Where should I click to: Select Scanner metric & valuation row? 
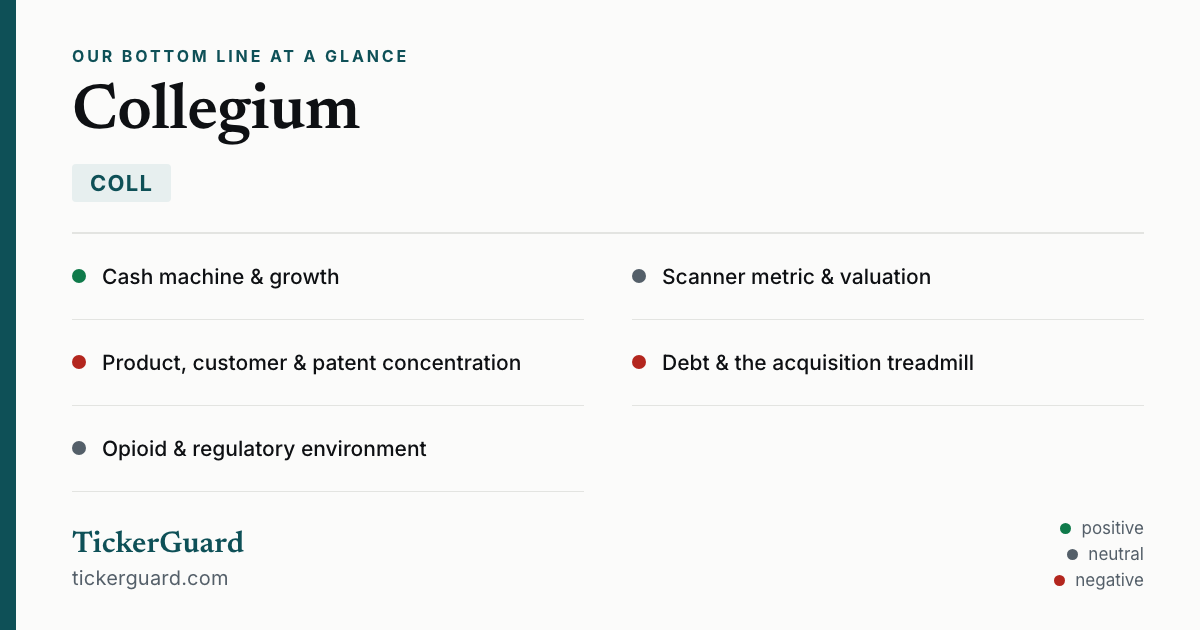pyautogui.click(x=888, y=277)
